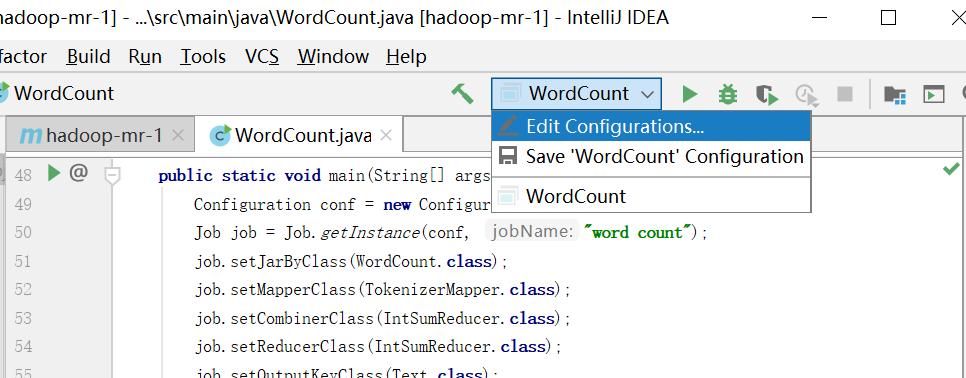The width and height of the screenshot is (966, 378).
Task: Open the VCS menu
Action: pos(262,57)
